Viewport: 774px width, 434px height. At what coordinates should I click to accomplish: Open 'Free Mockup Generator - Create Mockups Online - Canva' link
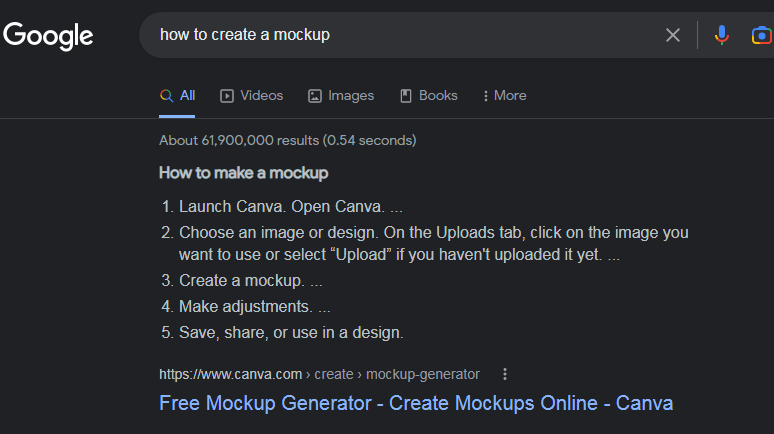pyautogui.click(x=416, y=403)
